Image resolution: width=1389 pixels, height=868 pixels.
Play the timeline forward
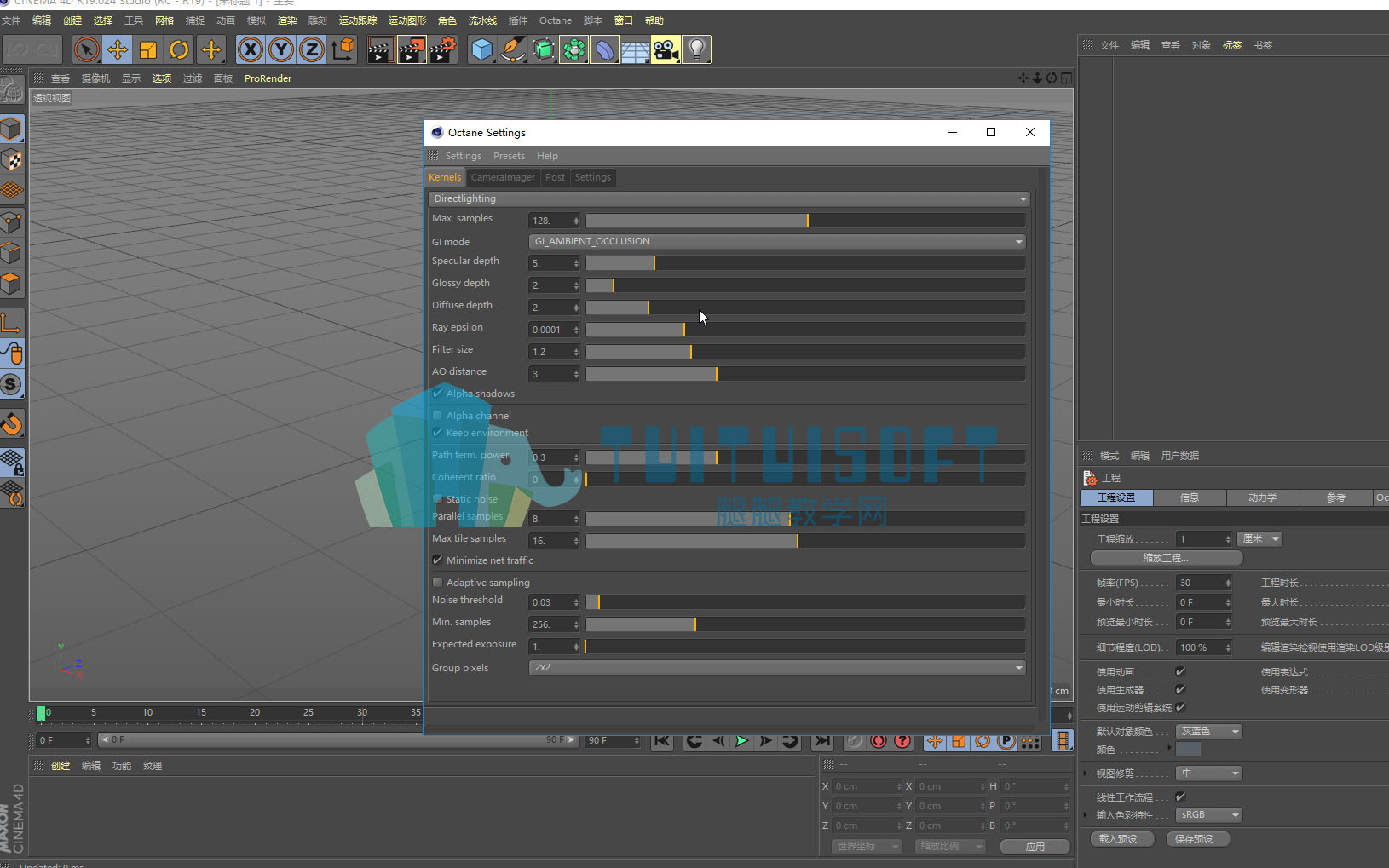(x=741, y=741)
